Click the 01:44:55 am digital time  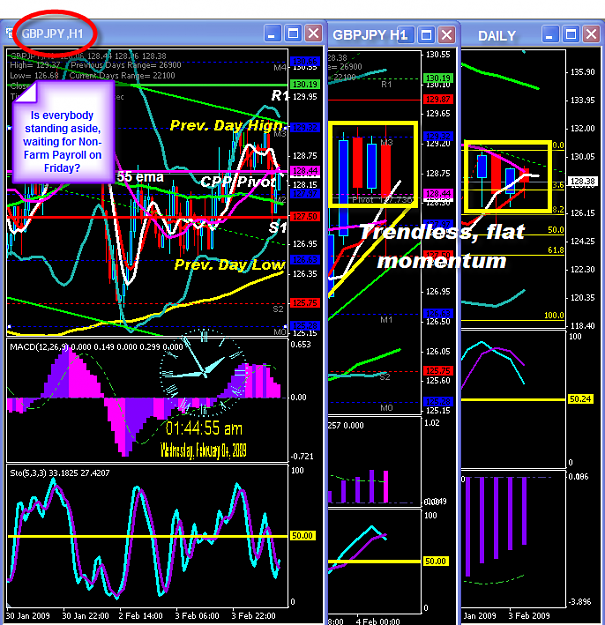coord(204,428)
